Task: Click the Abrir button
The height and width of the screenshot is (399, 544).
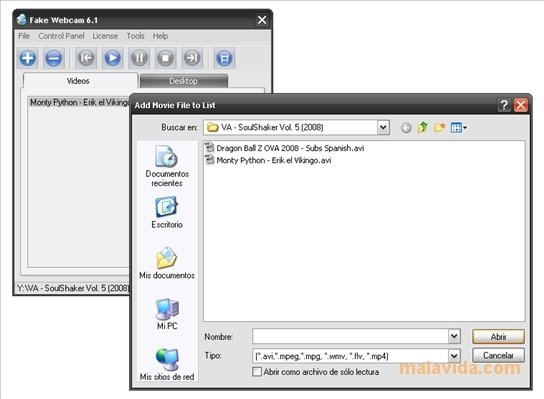Action: click(x=498, y=337)
